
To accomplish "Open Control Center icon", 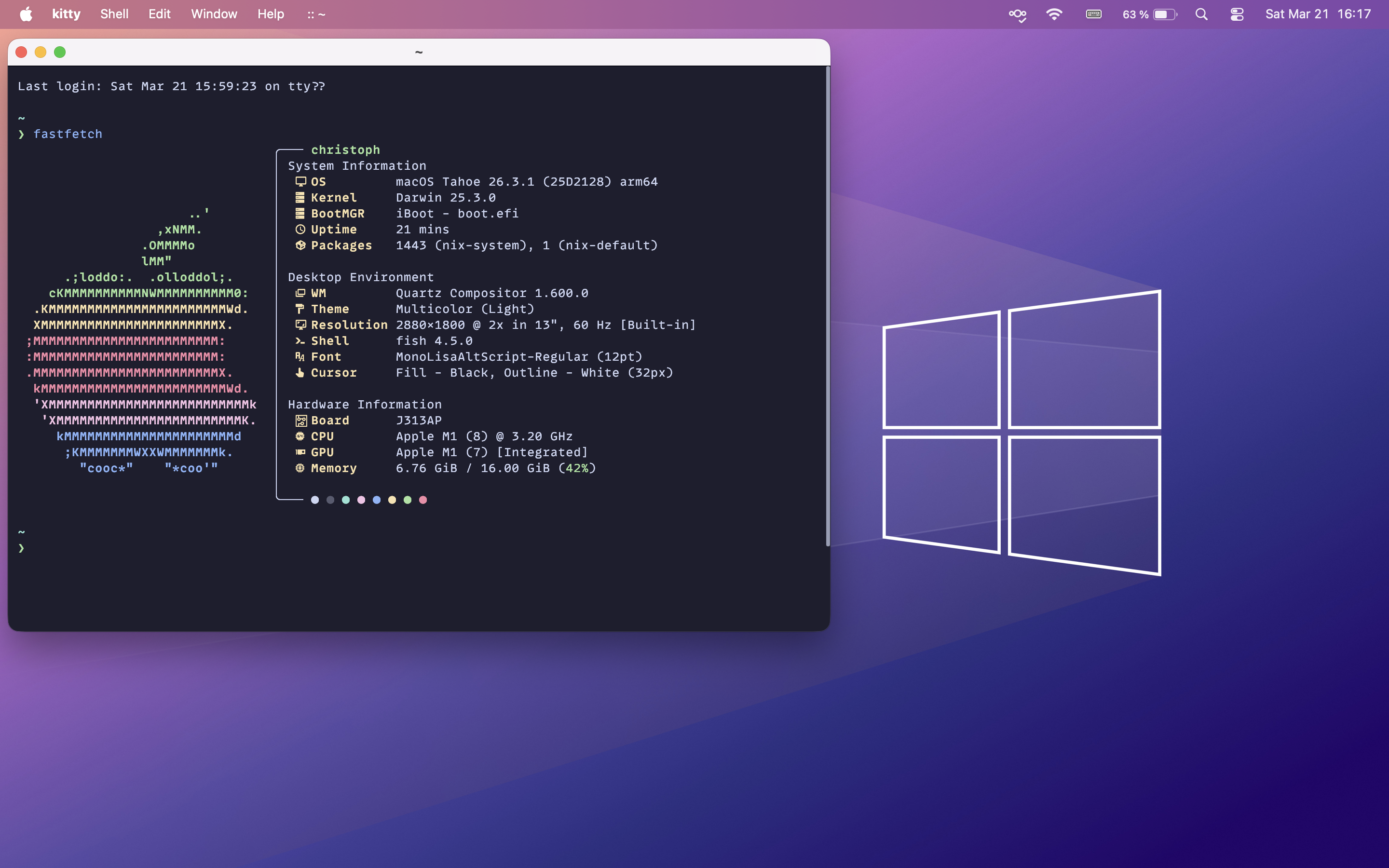I will pyautogui.click(x=1237, y=14).
